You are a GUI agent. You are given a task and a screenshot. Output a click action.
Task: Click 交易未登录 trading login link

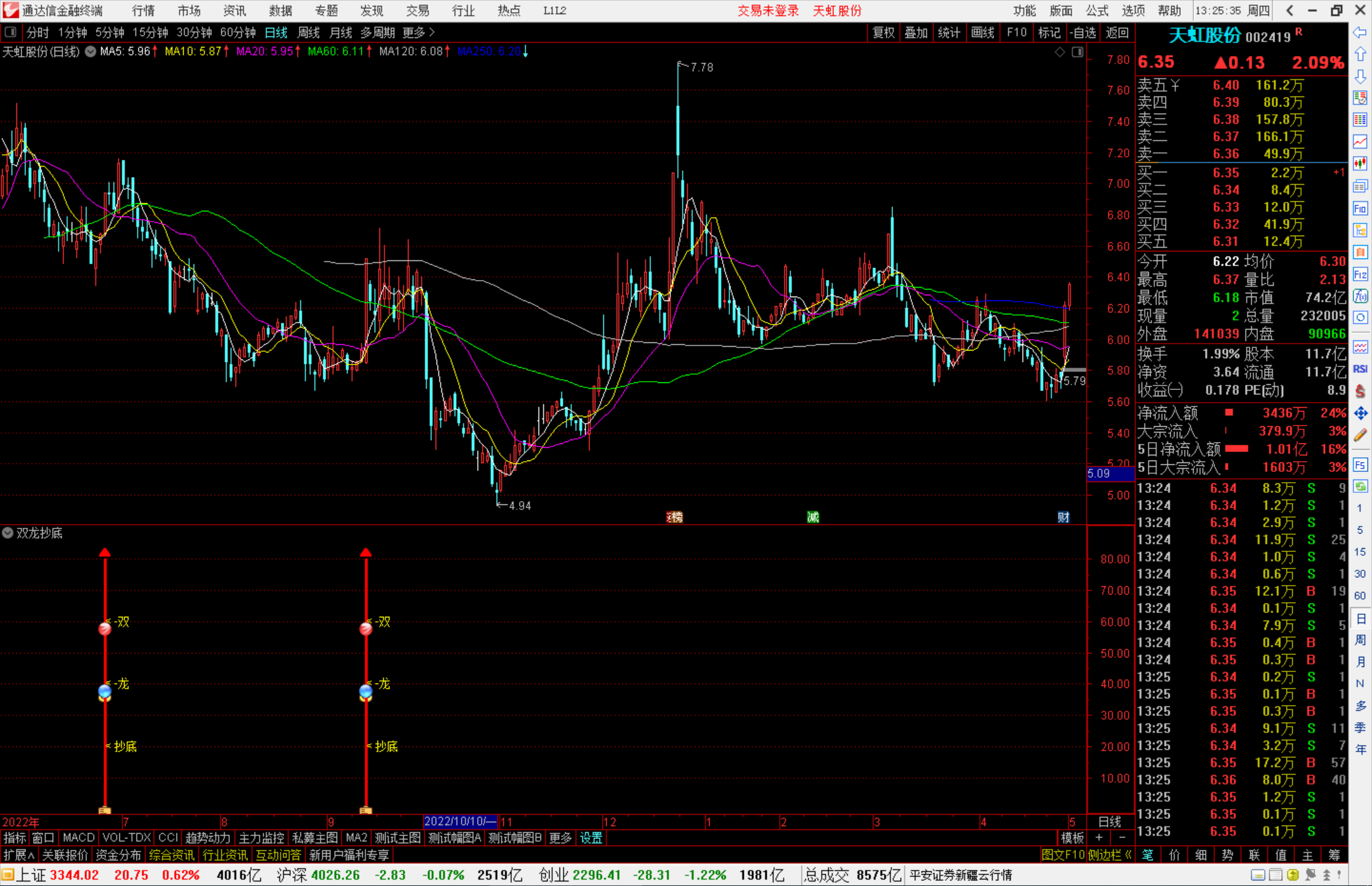(x=768, y=11)
